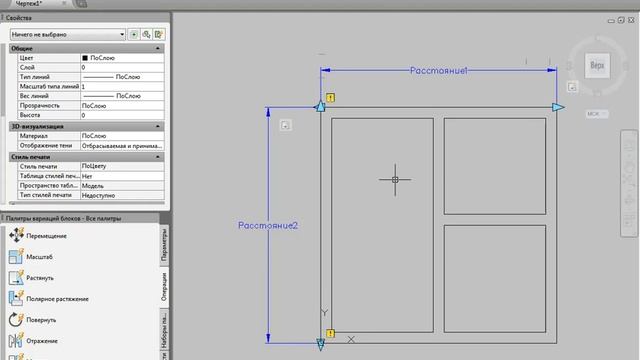The height and width of the screenshot is (360, 640).
Task: Collapse the Стиль печати section
Action: coord(158,157)
